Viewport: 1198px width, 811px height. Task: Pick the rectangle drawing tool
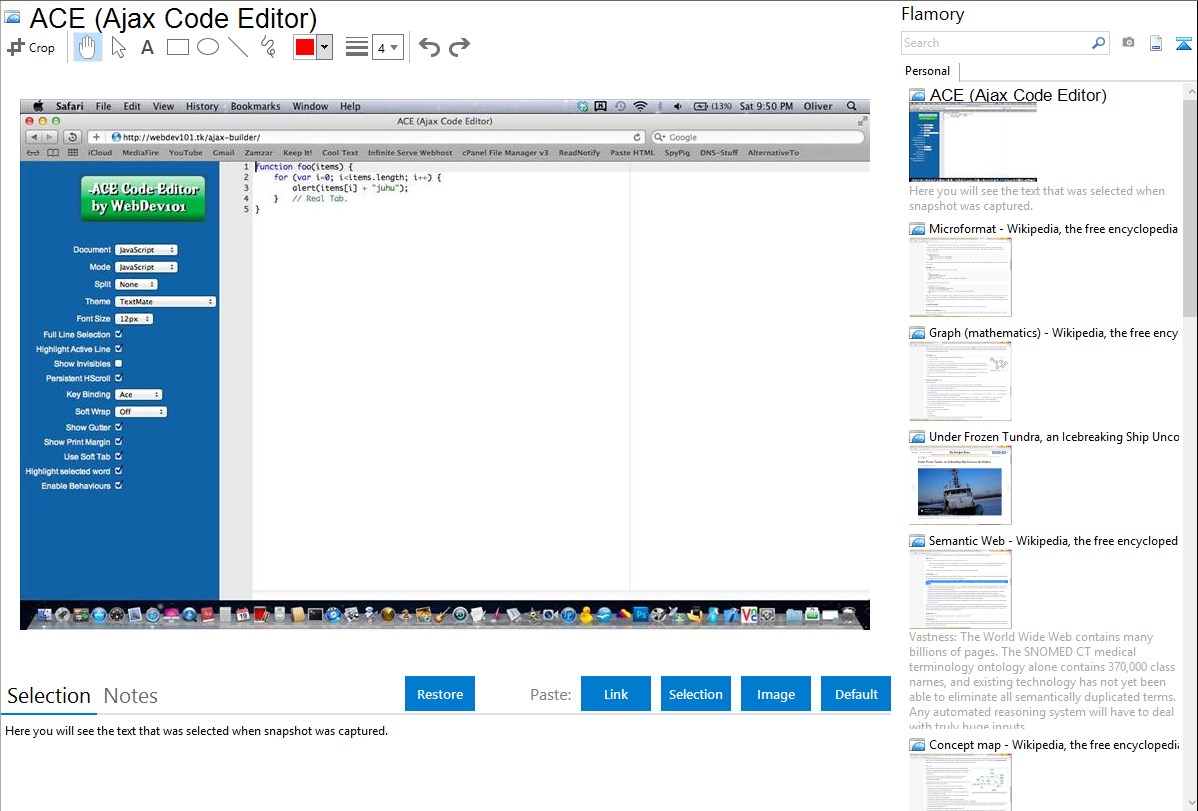(177, 47)
